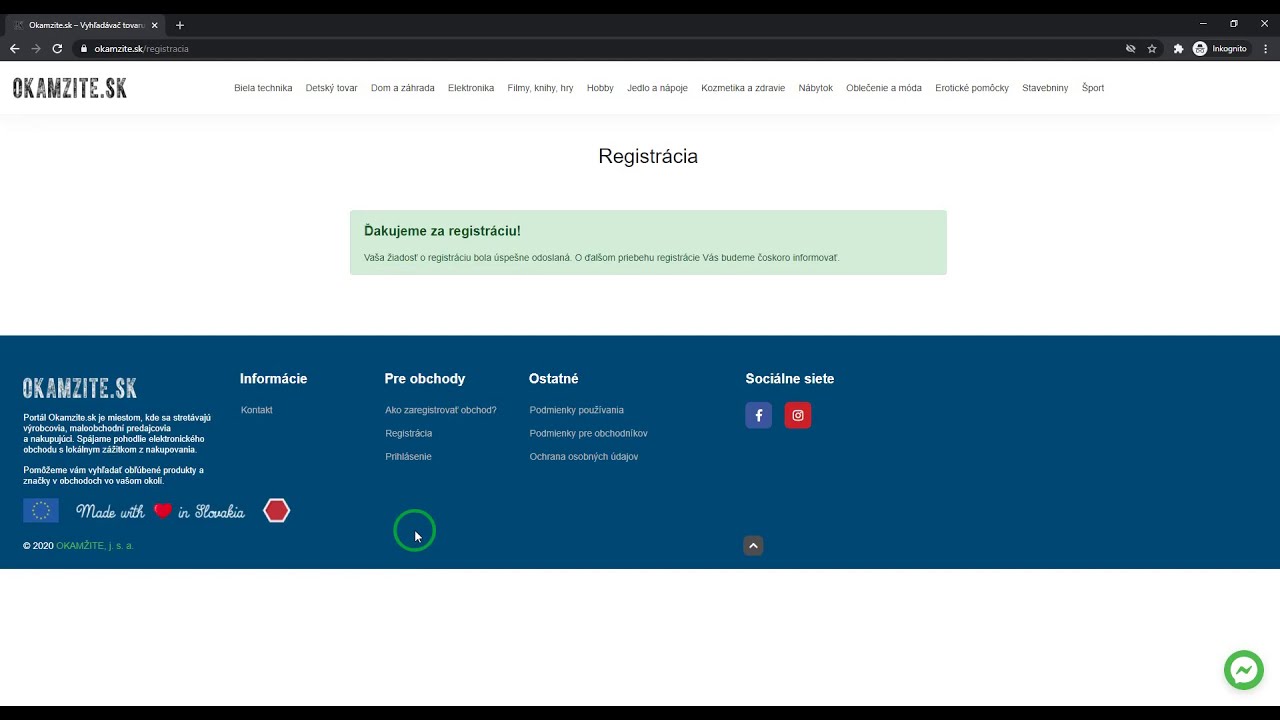Click the browser back arrow
The width and height of the screenshot is (1280, 720).
tap(14, 48)
